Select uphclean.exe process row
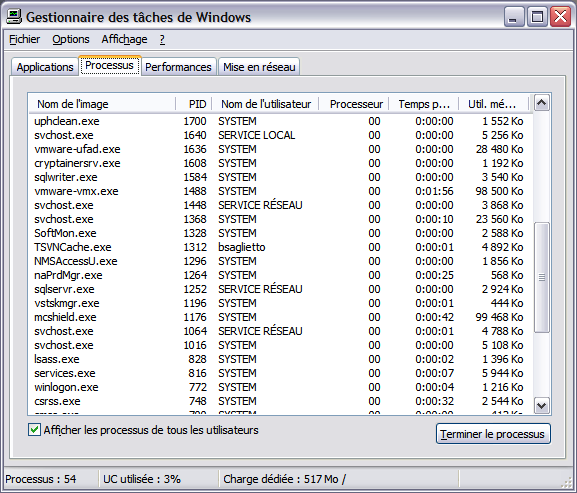This screenshot has width=577, height=493. (280, 121)
